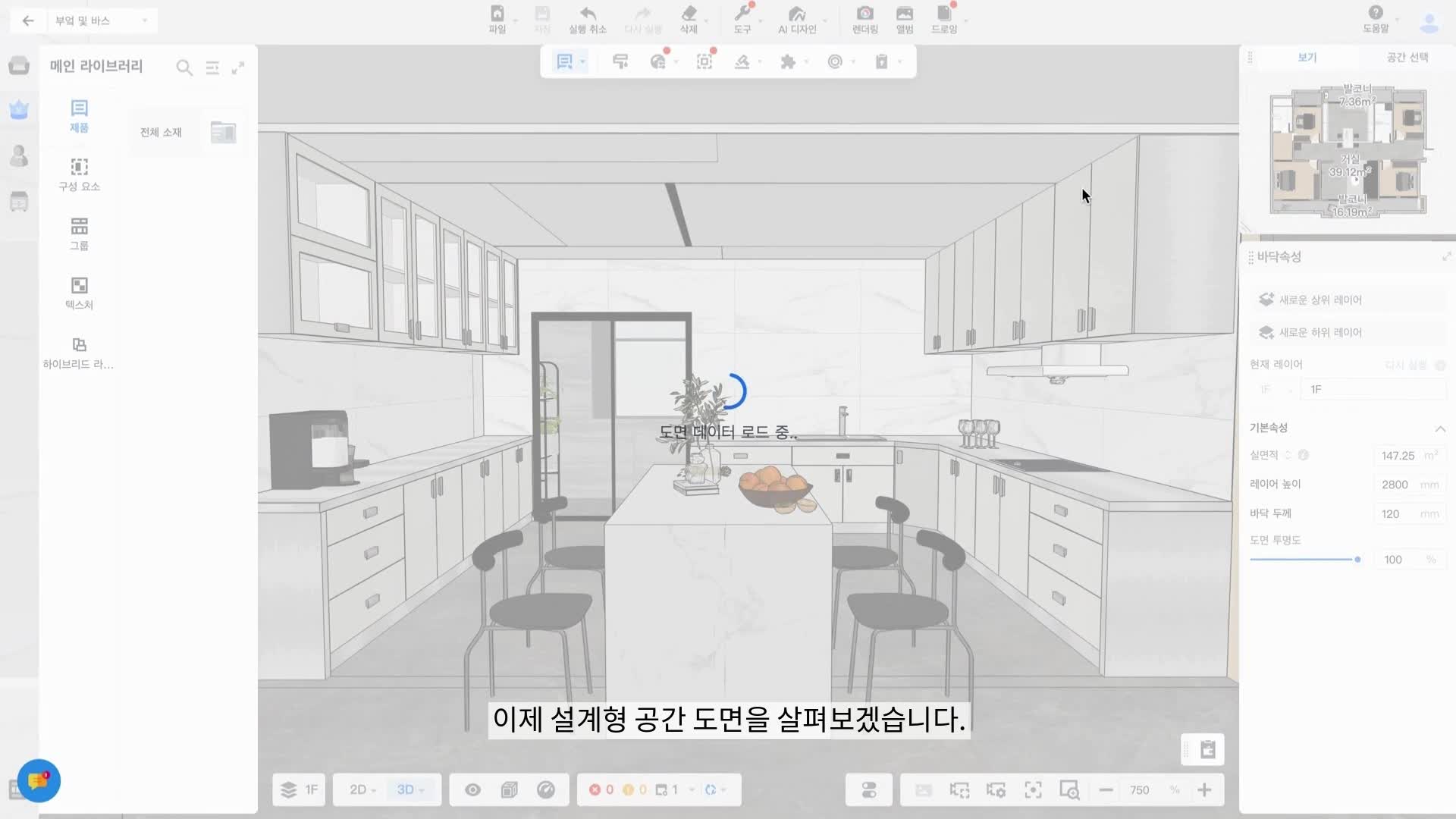Open the 렌더링 (render) camera tool
Image resolution: width=1456 pixels, height=819 pixels.
864,14
